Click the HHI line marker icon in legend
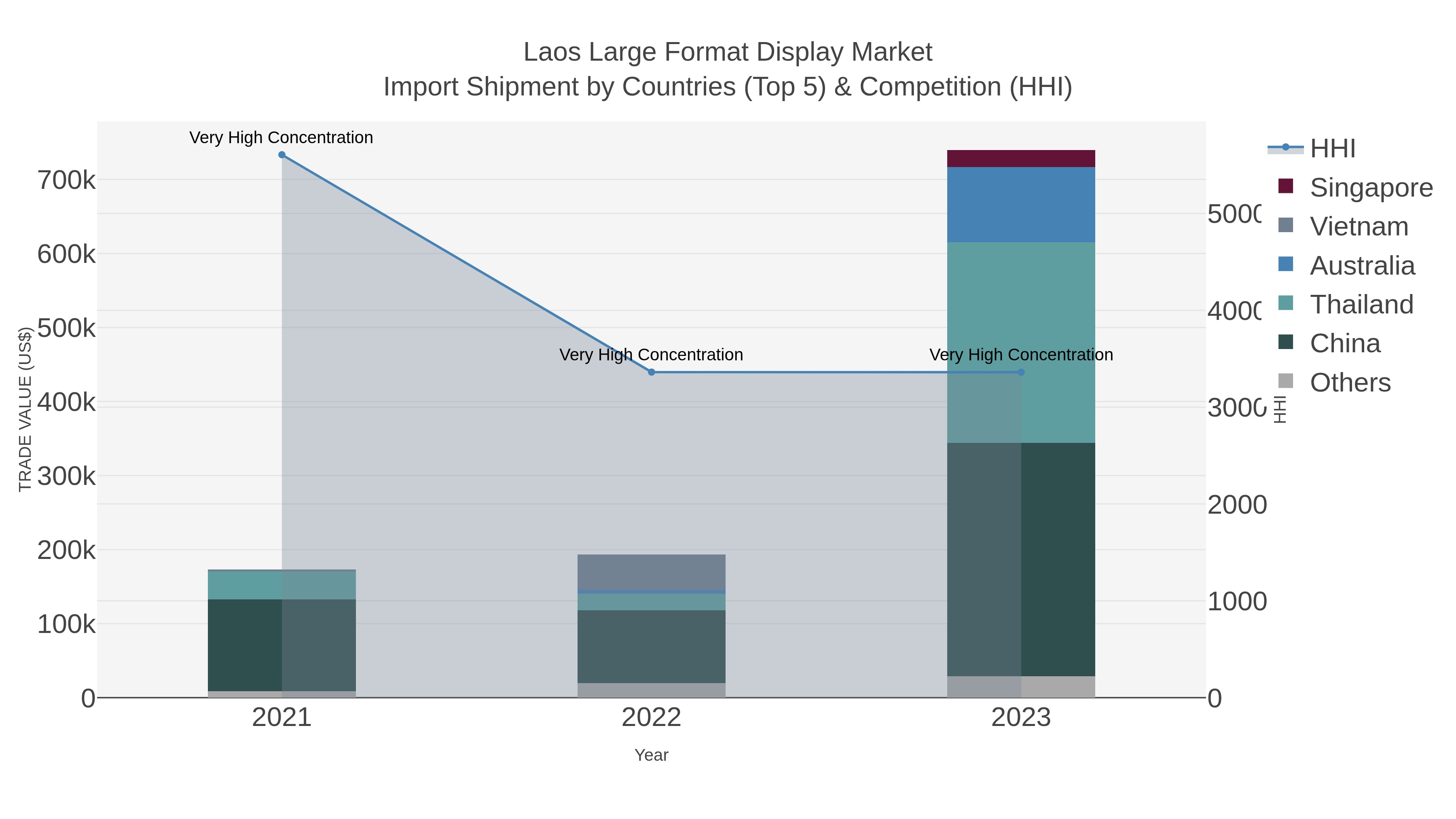This screenshot has width=1456, height=819. [x=1285, y=148]
